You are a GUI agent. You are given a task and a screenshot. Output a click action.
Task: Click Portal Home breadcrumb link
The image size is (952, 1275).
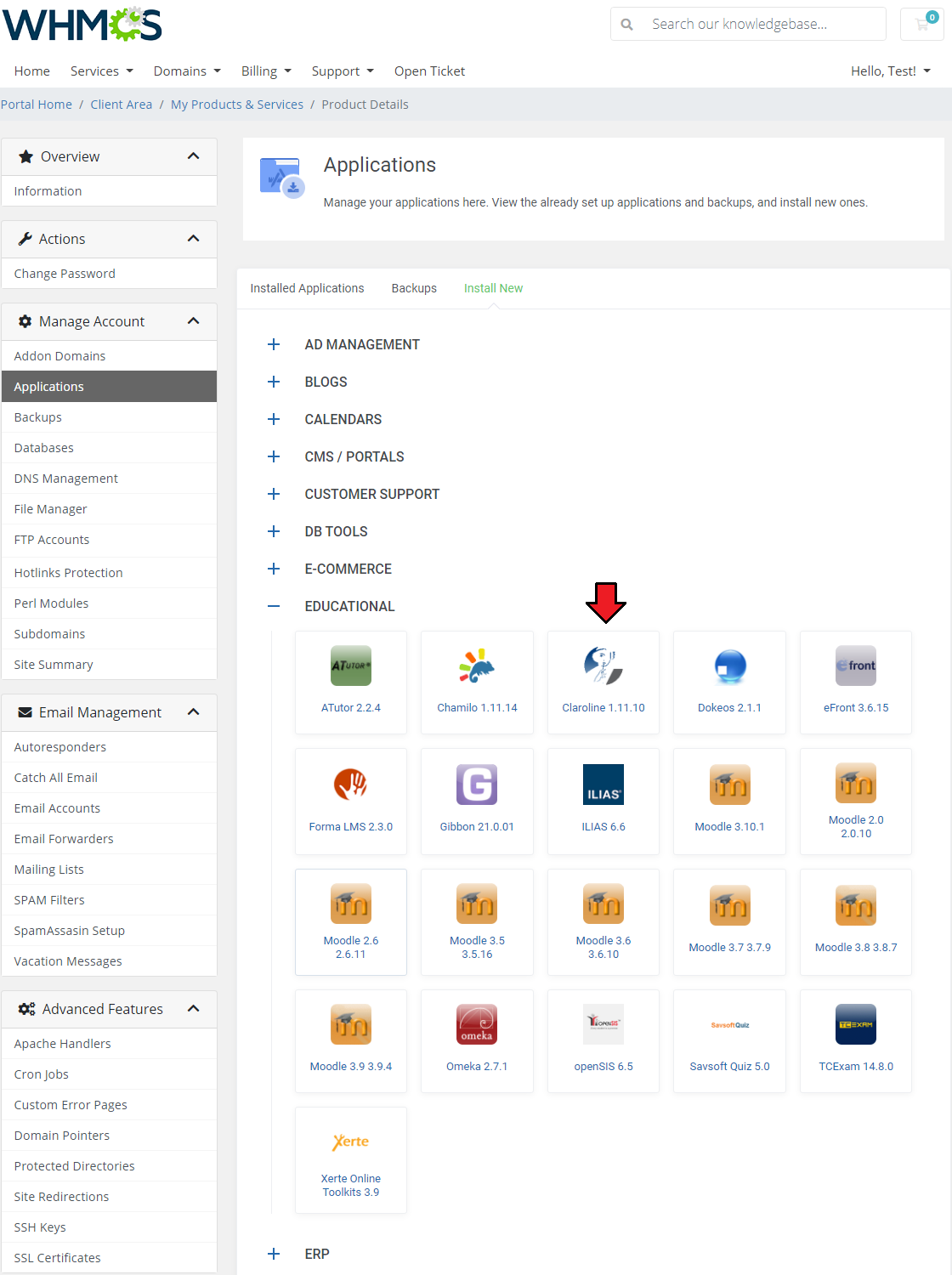(37, 105)
